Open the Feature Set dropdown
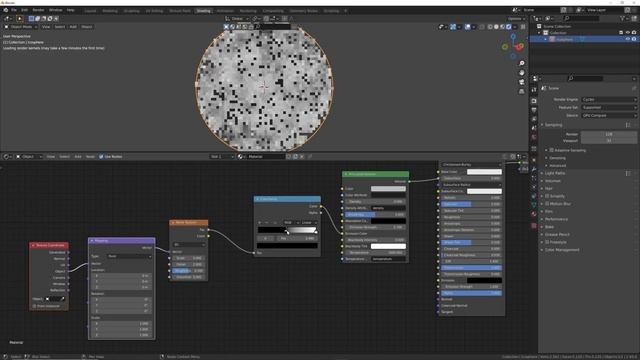 (x=609, y=107)
